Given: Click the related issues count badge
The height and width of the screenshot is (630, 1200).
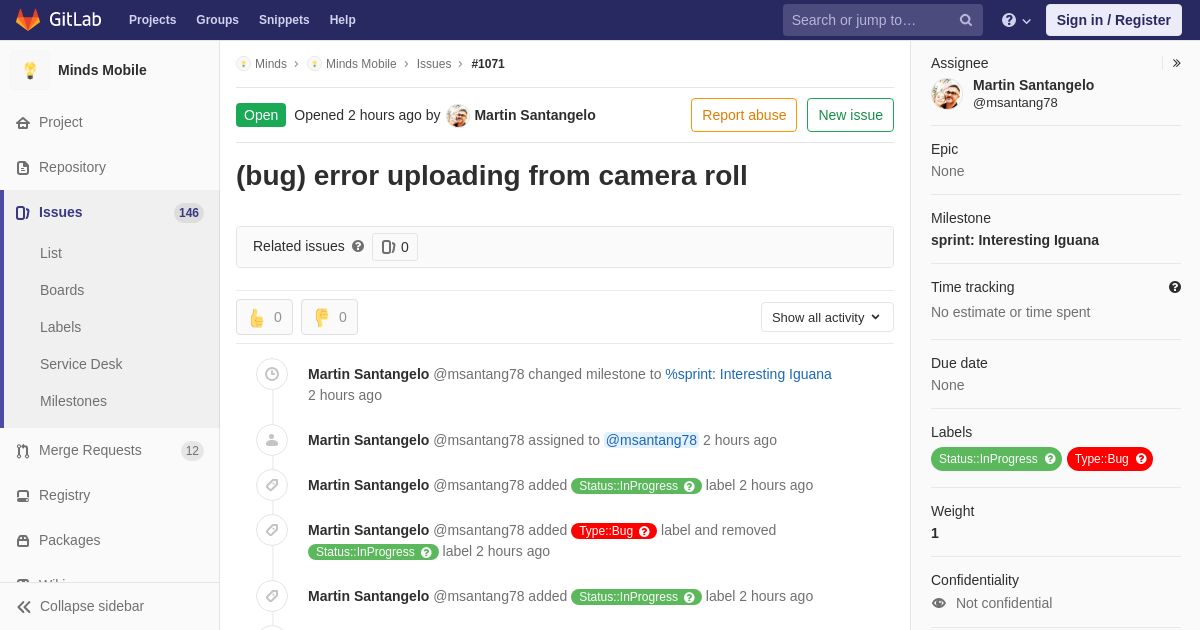Looking at the screenshot, I should point(395,247).
